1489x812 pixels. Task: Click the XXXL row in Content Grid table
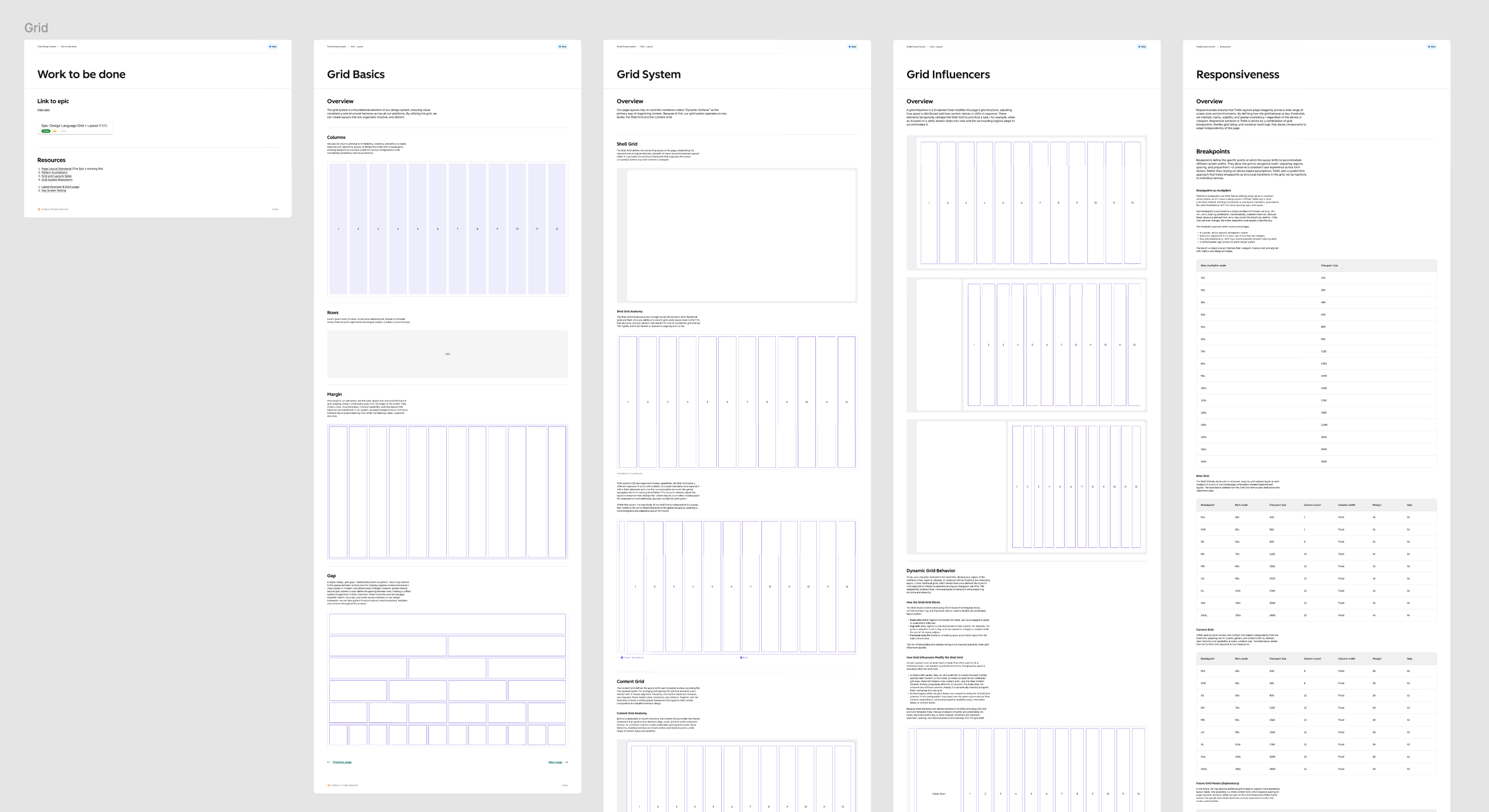[1316, 769]
